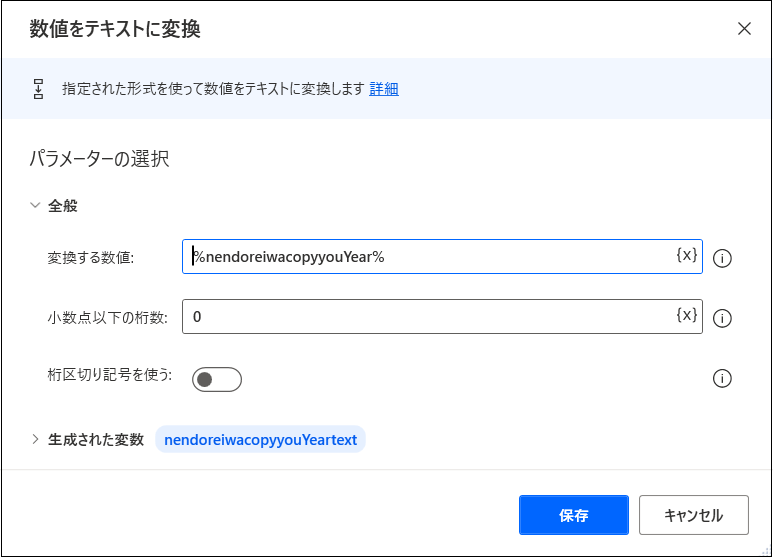The height and width of the screenshot is (557, 773).
Task: Click the 全般 section label
Action: (63, 206)
